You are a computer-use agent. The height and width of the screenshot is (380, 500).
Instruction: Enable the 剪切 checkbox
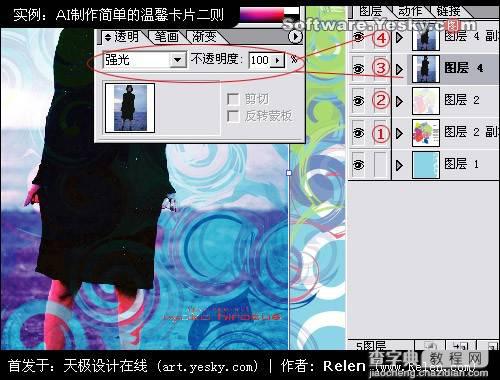click(233, 99)
